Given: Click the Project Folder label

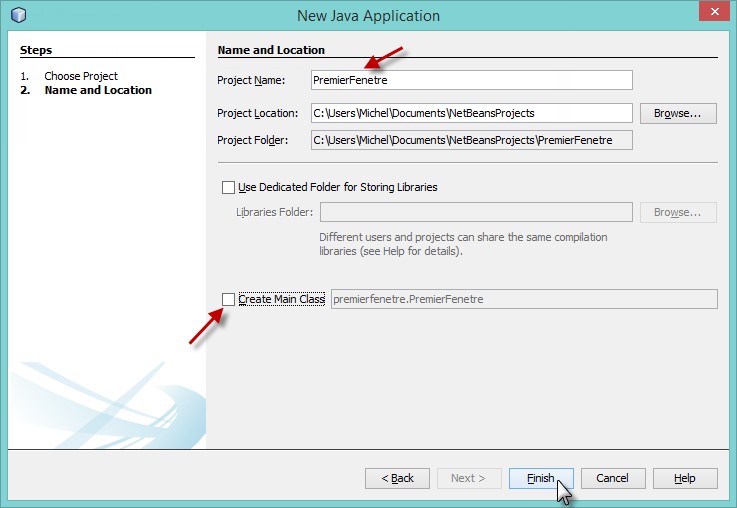Looking at the screenshot, I should pos(252,140).
